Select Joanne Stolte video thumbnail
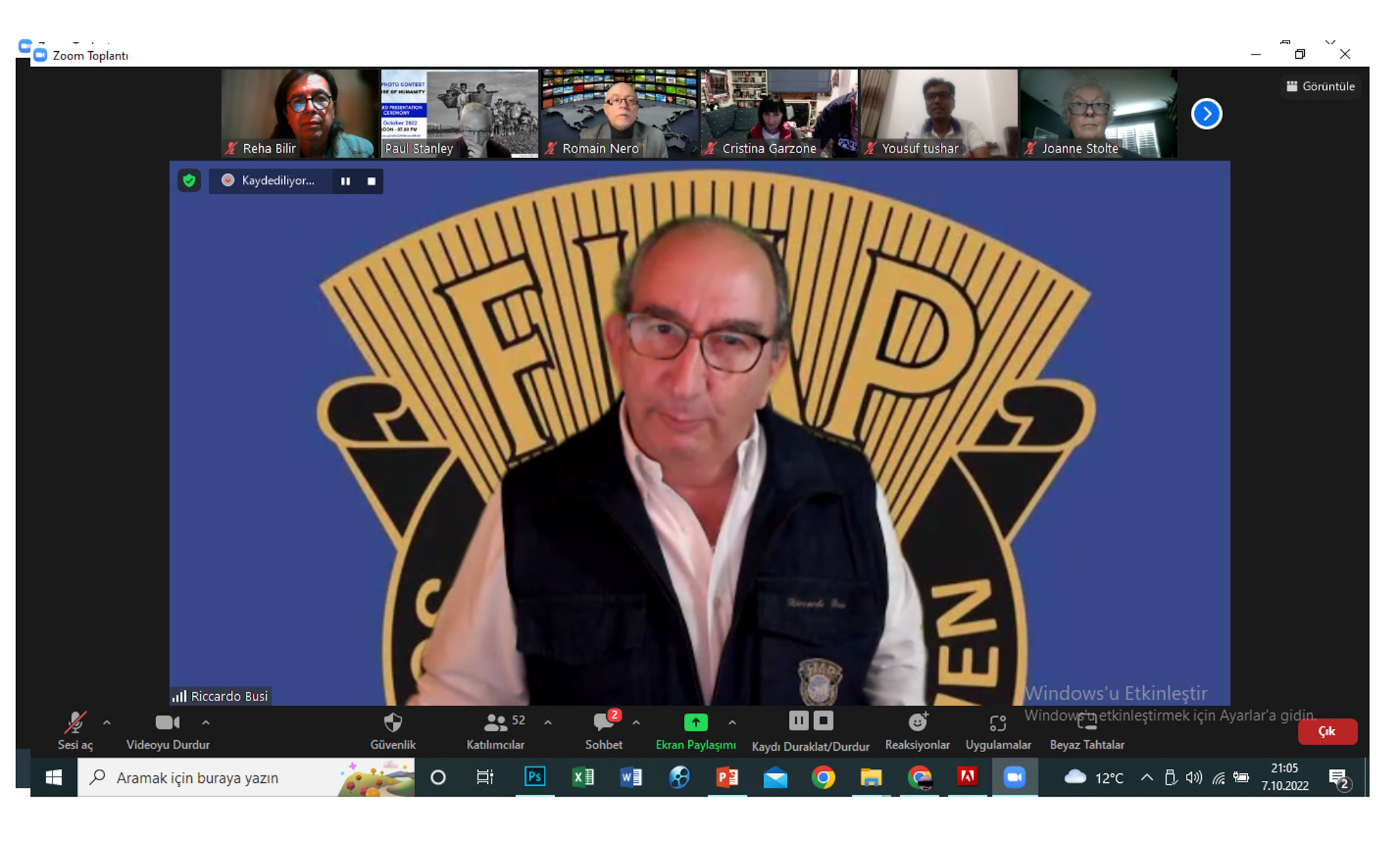This screenshot has height=841, width=1400. pyautogui.click(x=1098, y=113)
